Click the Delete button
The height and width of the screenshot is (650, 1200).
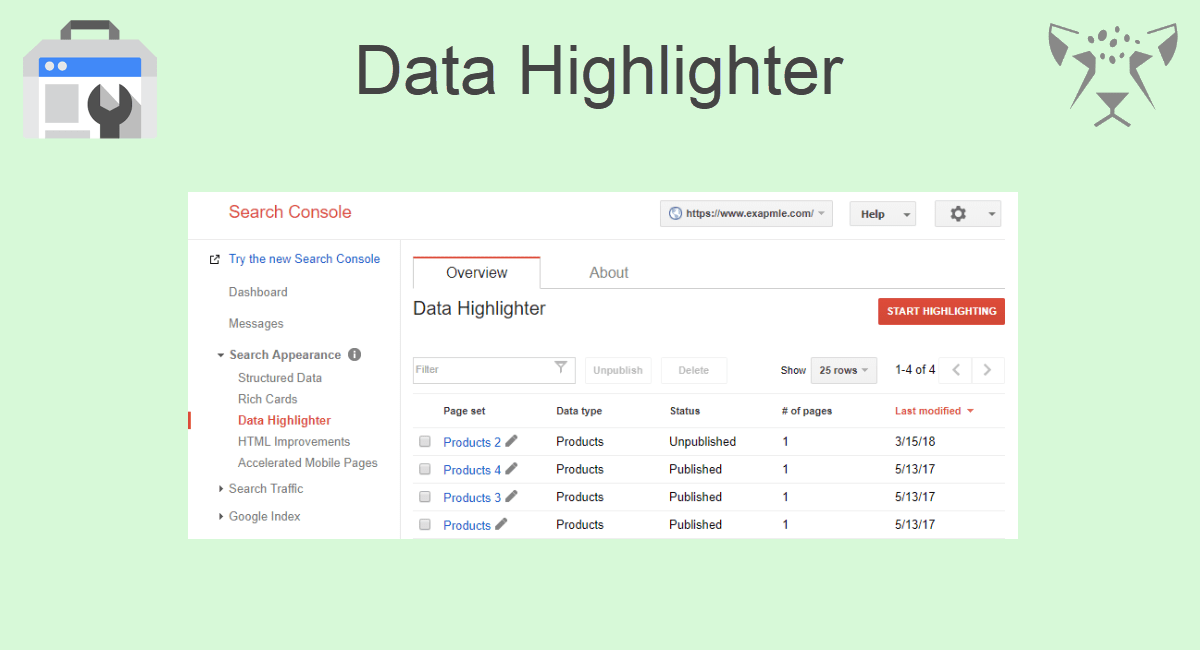694,370
